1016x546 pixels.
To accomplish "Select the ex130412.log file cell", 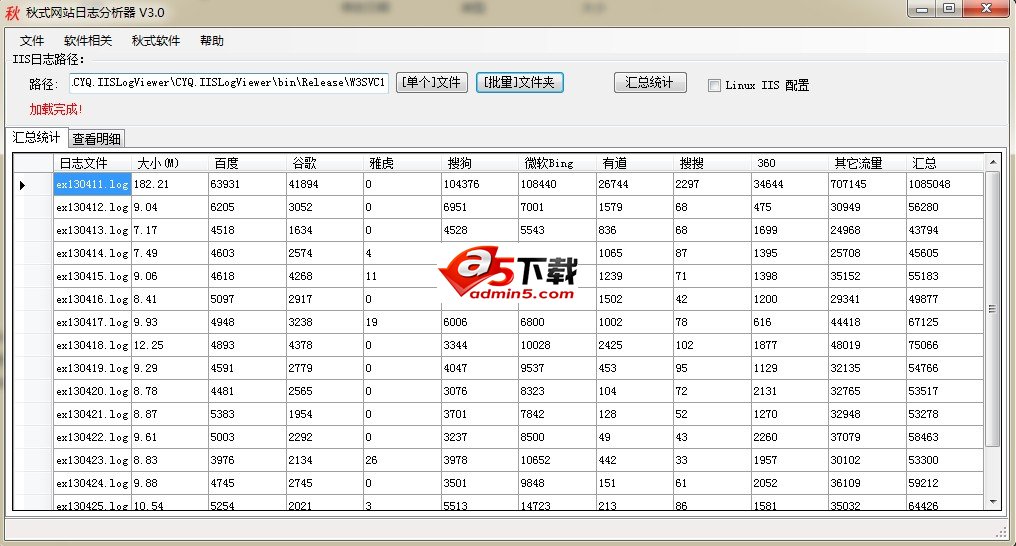I will tap(93, 207).
